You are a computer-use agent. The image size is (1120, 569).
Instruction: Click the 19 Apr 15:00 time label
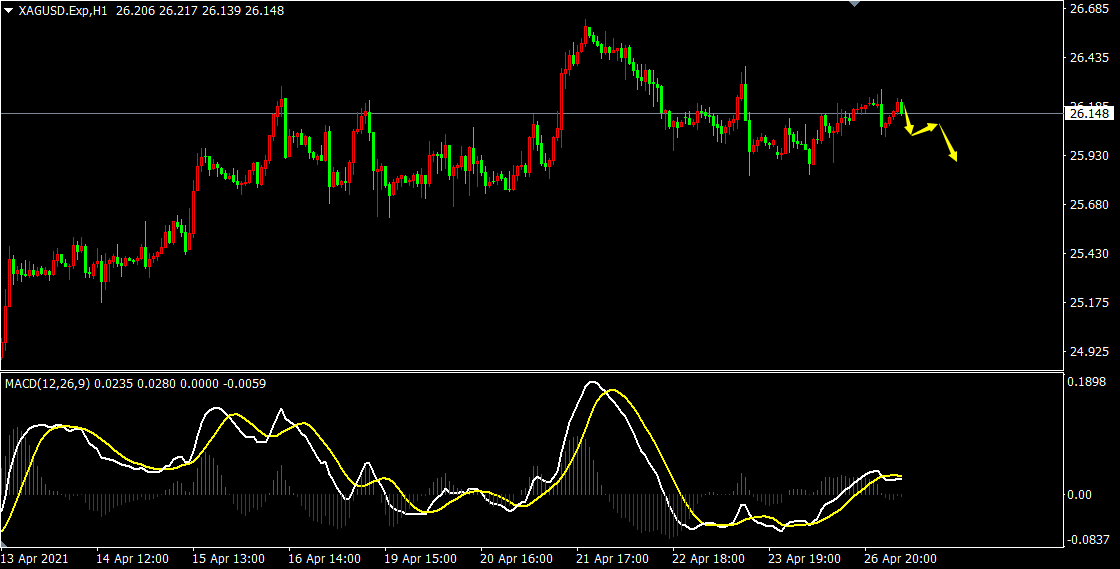point(421,558)
